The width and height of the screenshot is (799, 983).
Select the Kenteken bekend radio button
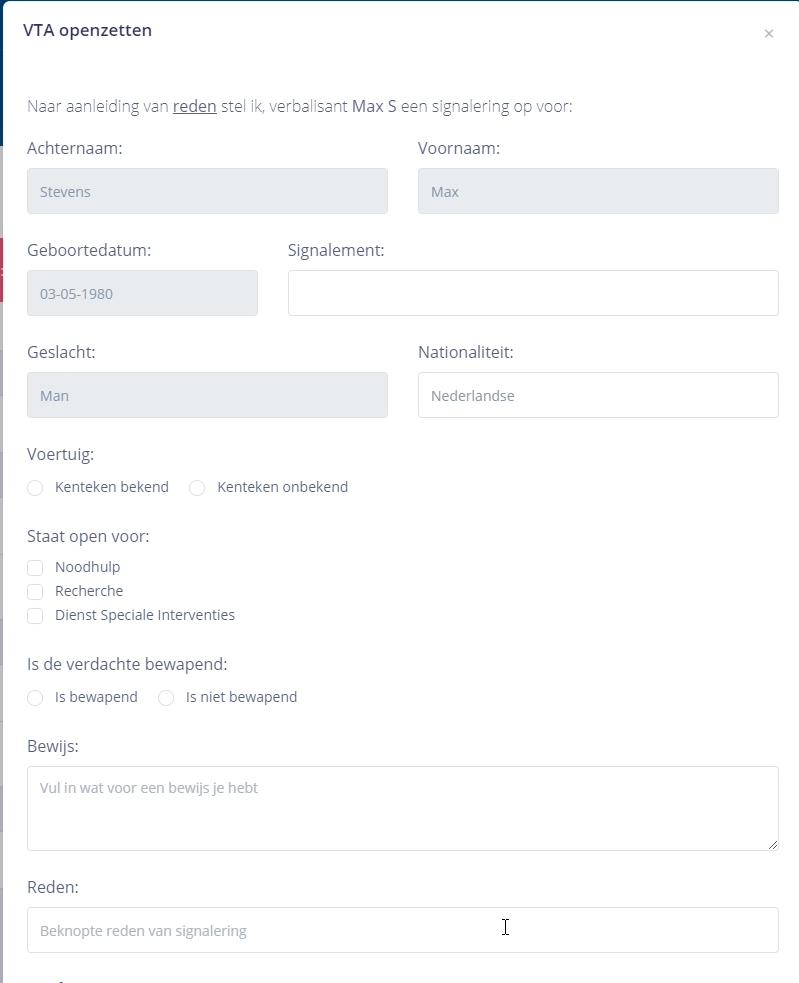(x=35, y=488)
